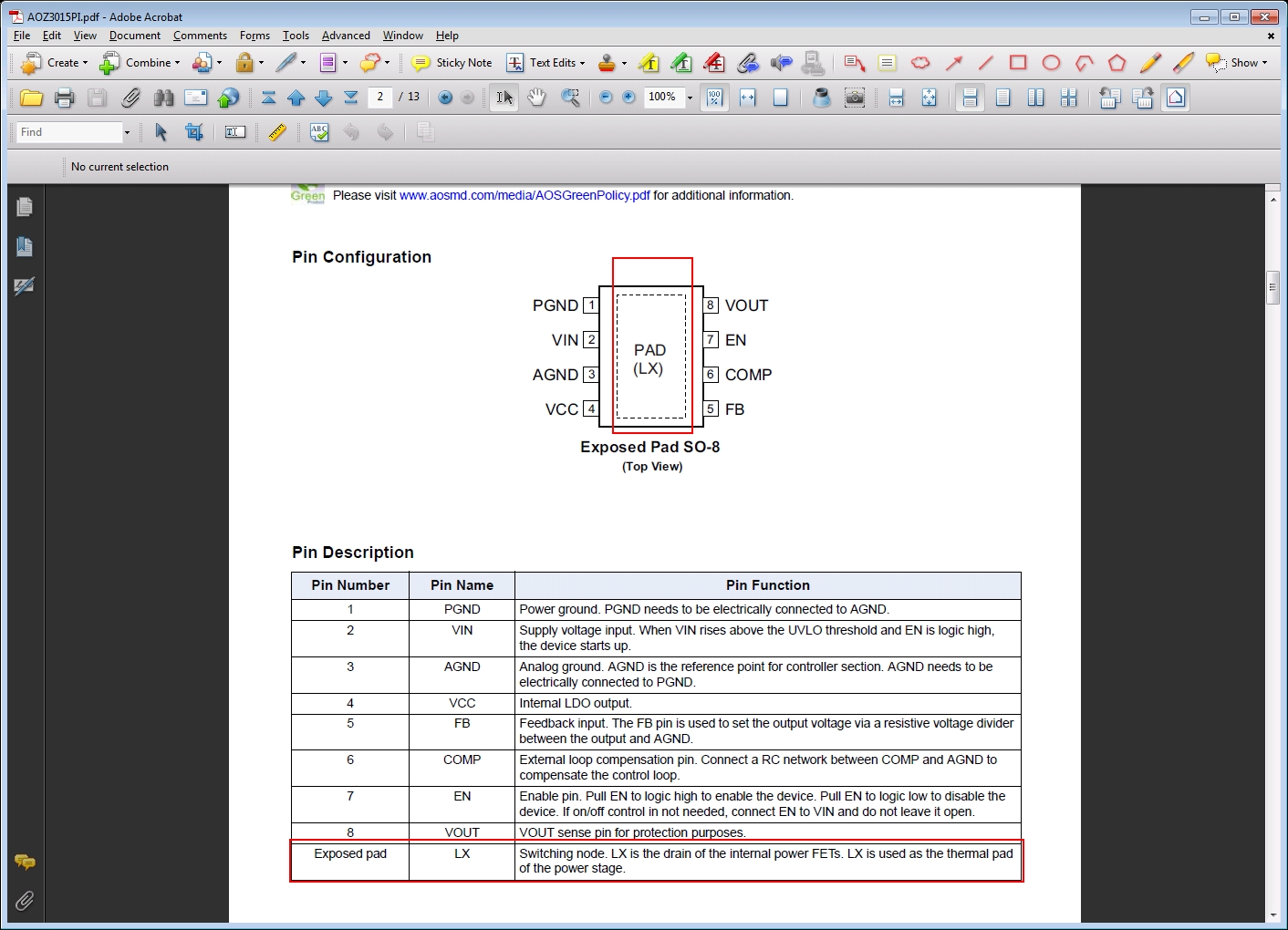Choose the Crop tool
The height and width of the screenshot is (930, 1288).
point(194,132)
